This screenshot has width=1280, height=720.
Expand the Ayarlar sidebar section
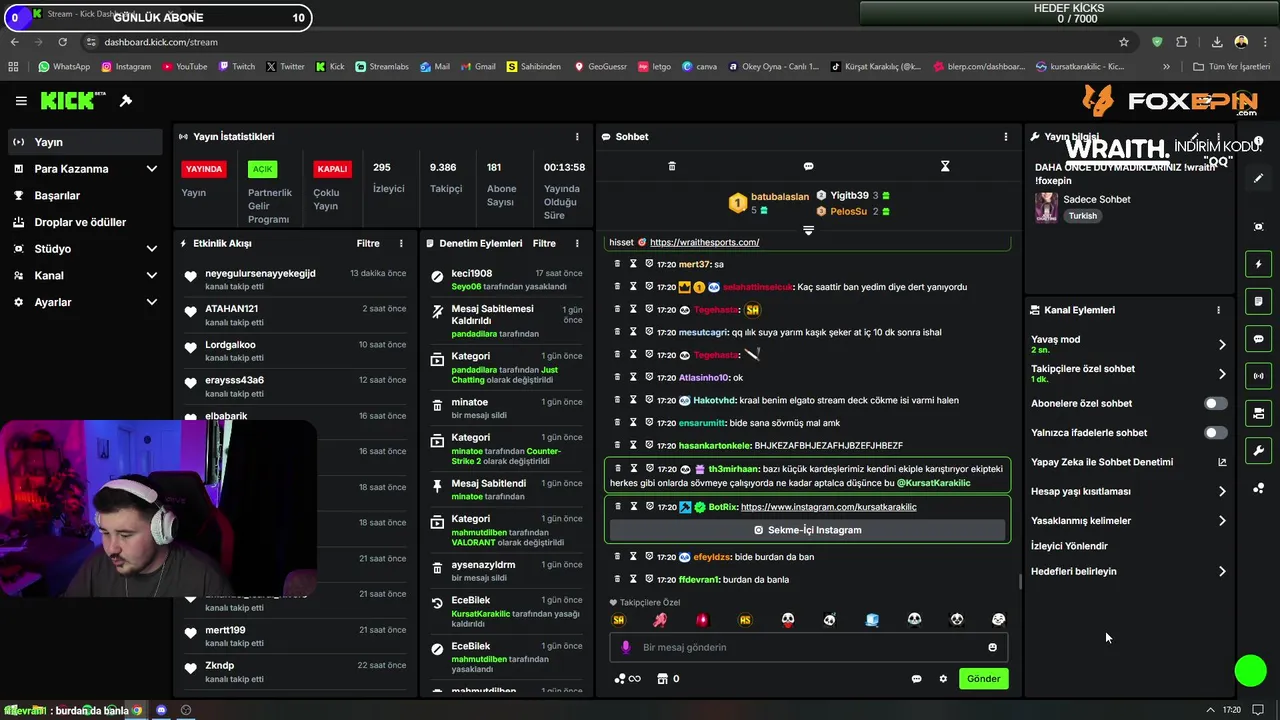tap(85, 302)
